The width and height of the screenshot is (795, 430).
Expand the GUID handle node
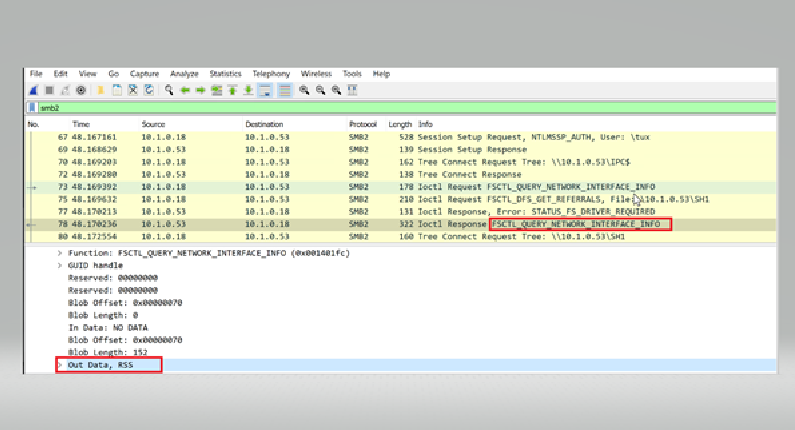click(x=60, y=265)
